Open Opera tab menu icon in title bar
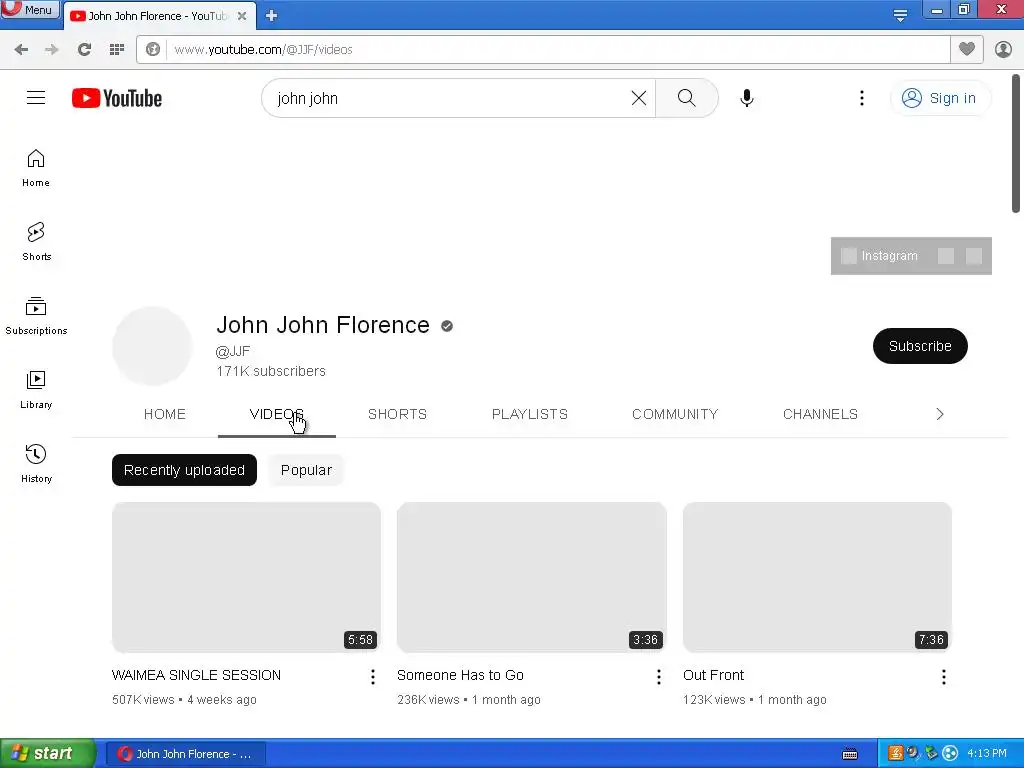 (900, 14)
